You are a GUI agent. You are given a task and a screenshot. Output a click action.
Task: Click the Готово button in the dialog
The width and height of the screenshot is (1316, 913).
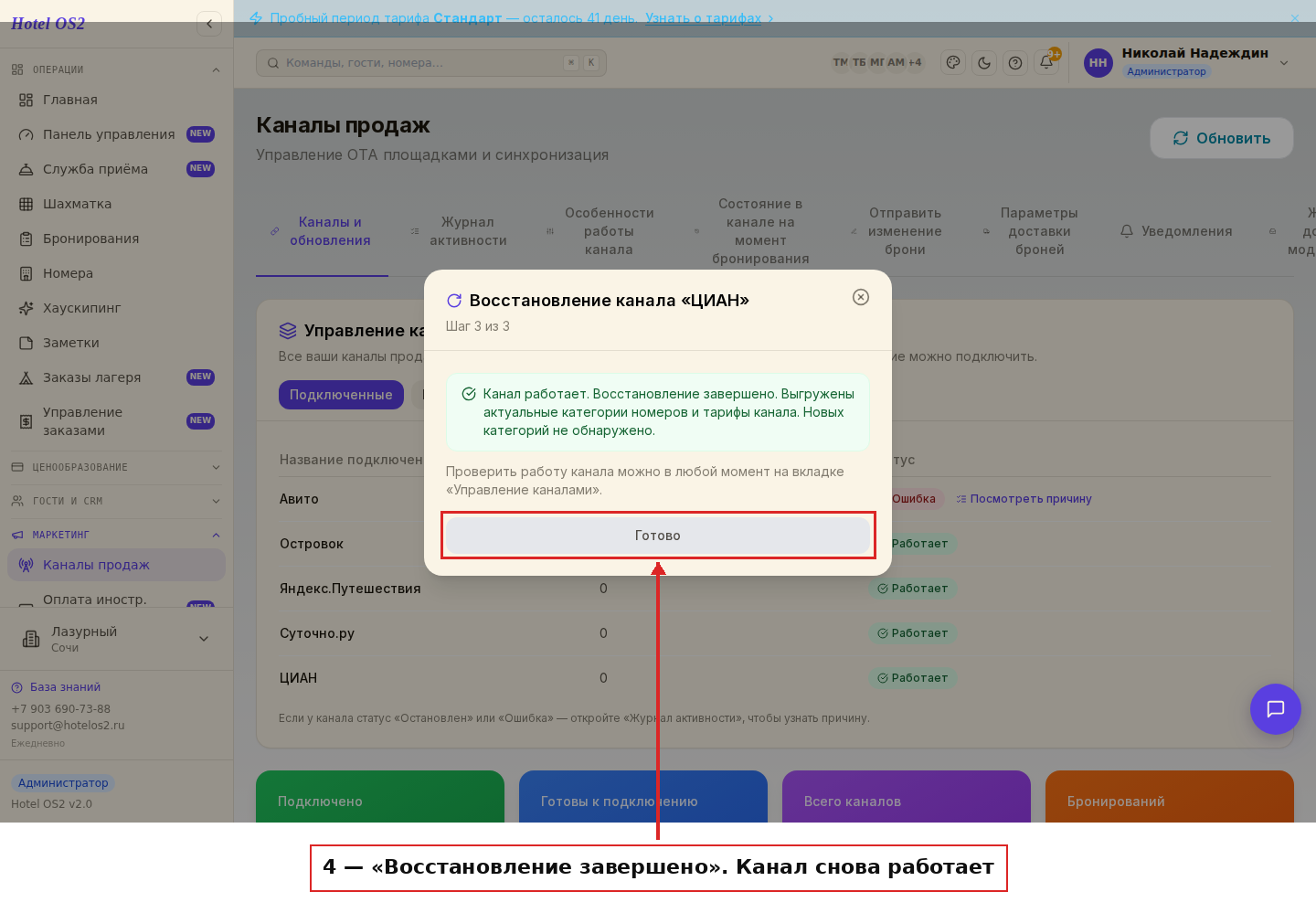(658, 536)
